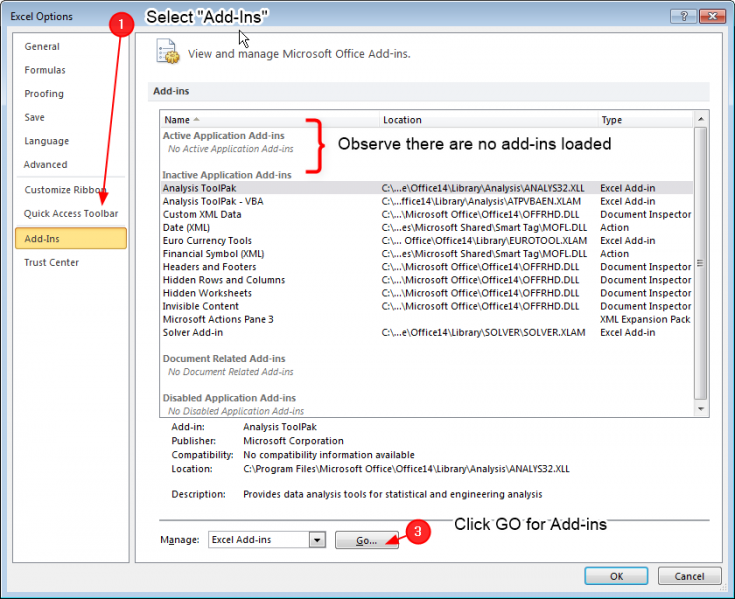The height and width of the screenshot is (599, 735).
Task: Open Quick Access Toolbar settings
Action: pyautogui.click(x=71, y=214)
